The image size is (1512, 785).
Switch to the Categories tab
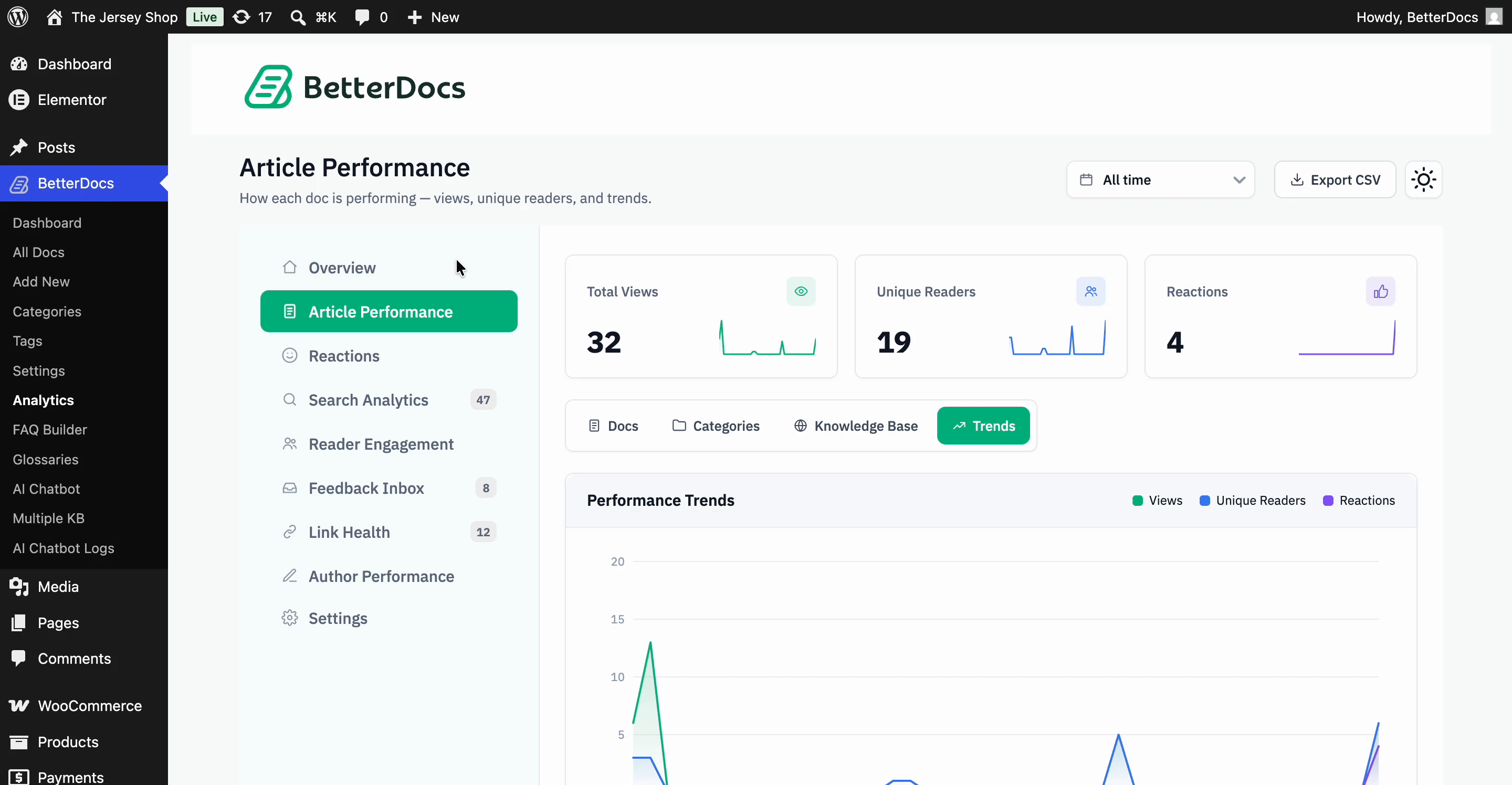716,426
